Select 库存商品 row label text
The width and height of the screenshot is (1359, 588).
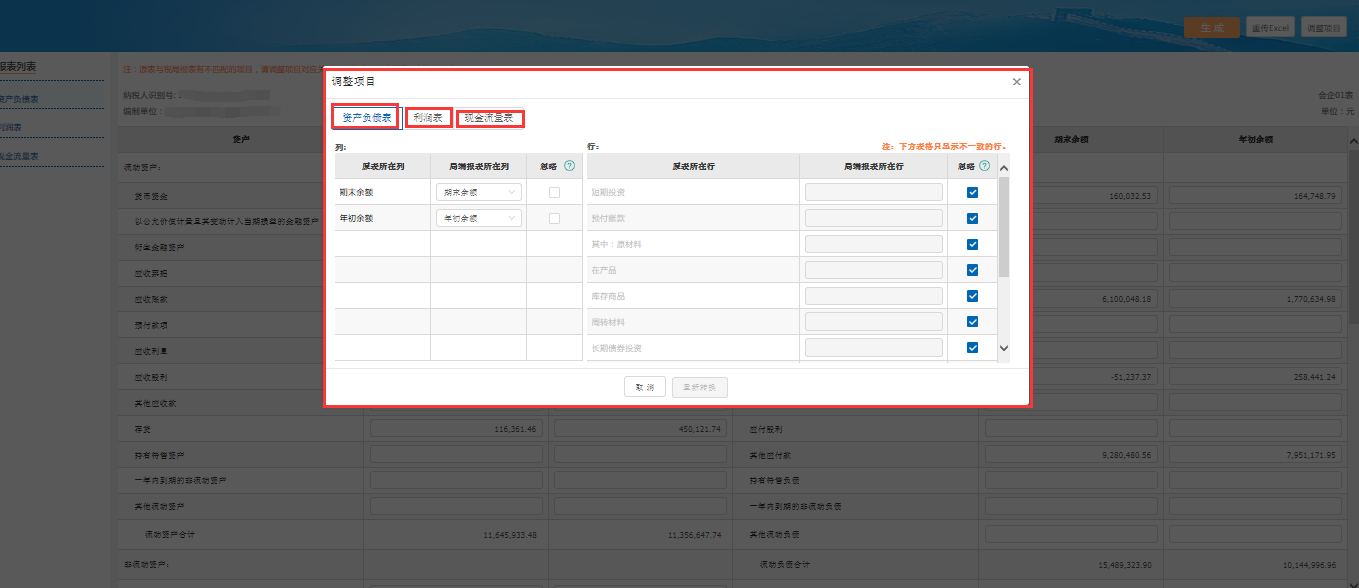(x=608, y=296)
